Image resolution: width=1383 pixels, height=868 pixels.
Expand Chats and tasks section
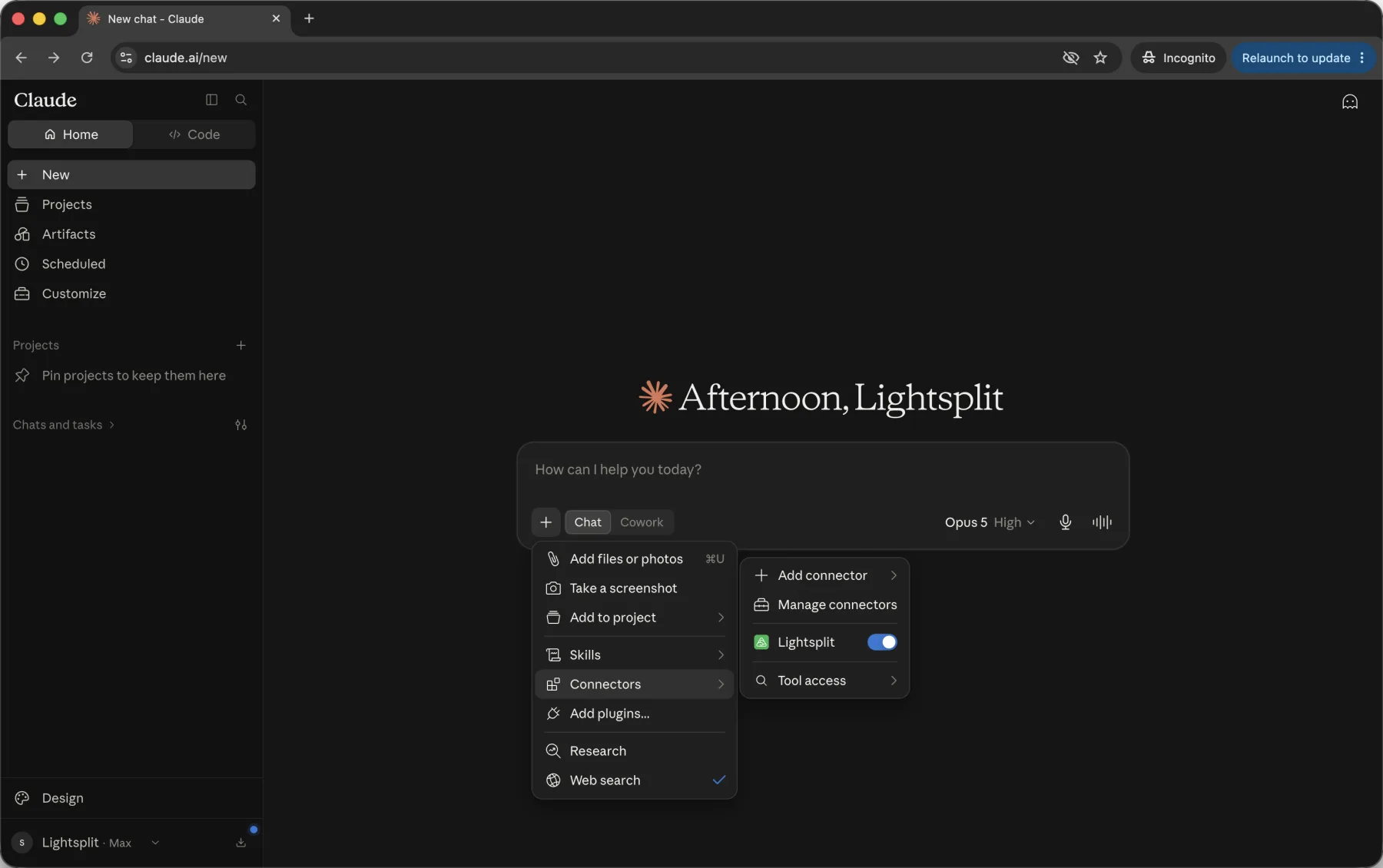coord(64,425)
